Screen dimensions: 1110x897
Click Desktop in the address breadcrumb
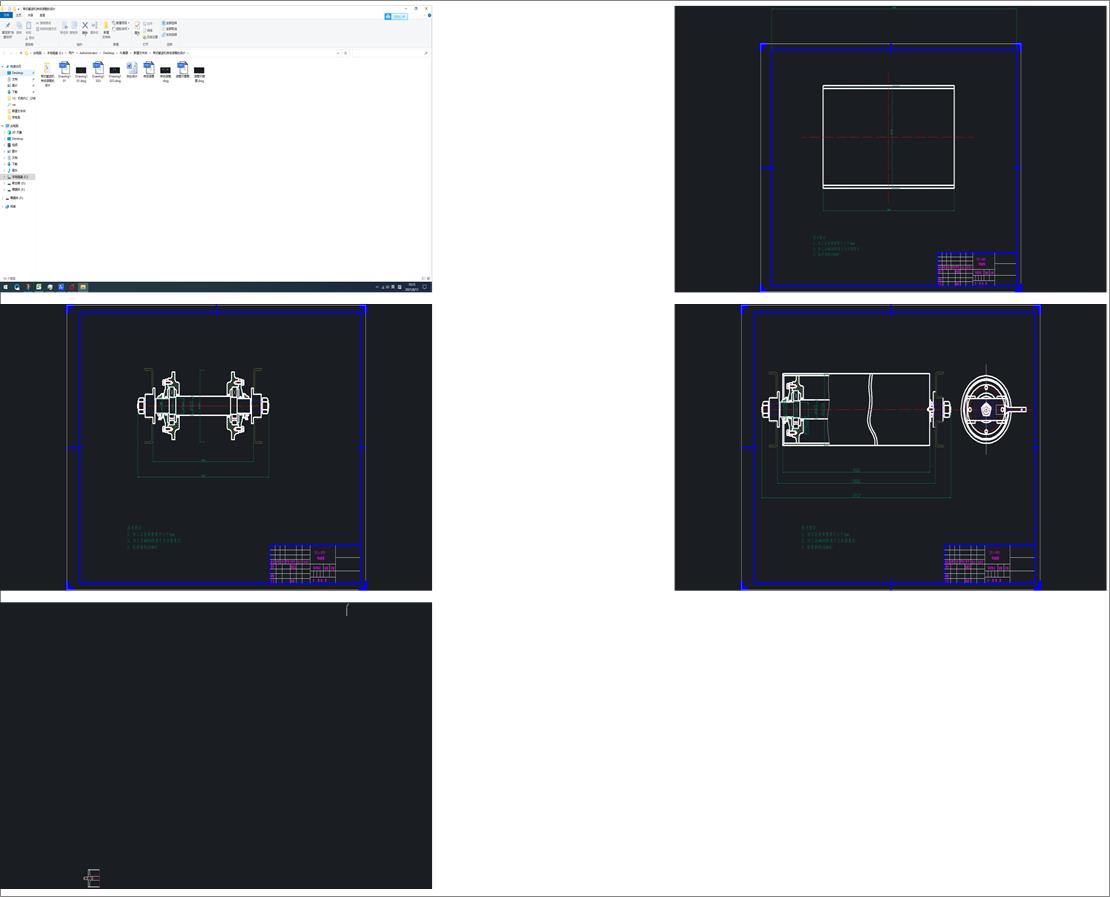(108, 53)
